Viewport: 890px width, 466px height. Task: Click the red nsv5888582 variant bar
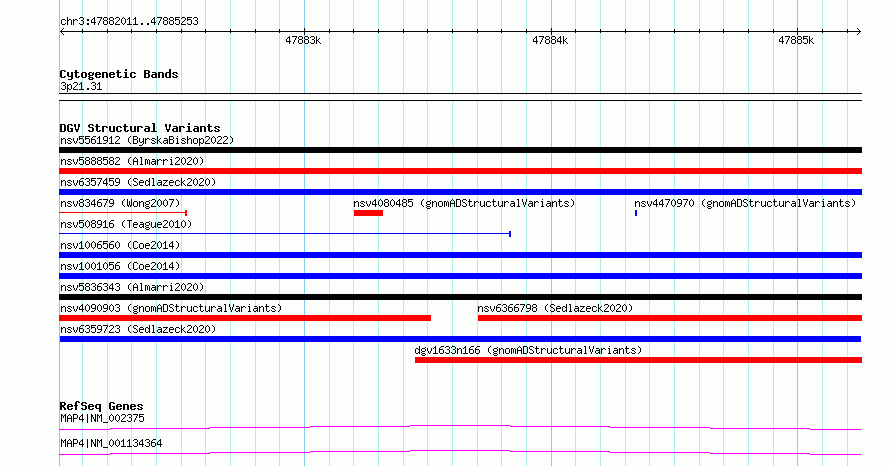pyautogui.click(x=460, y=171)
